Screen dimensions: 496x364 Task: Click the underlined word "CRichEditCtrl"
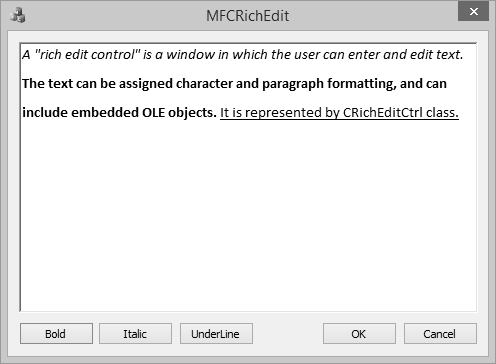[383, 113]
